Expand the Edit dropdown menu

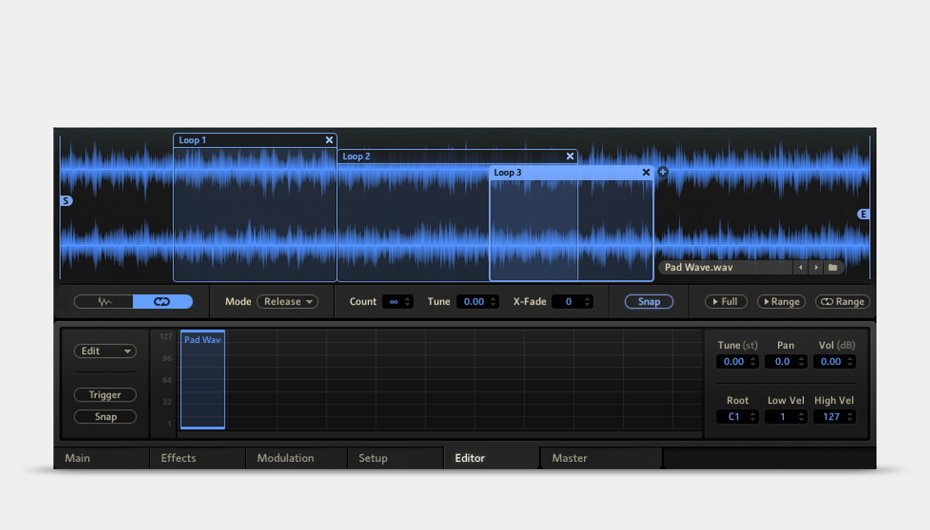(105, 351)
